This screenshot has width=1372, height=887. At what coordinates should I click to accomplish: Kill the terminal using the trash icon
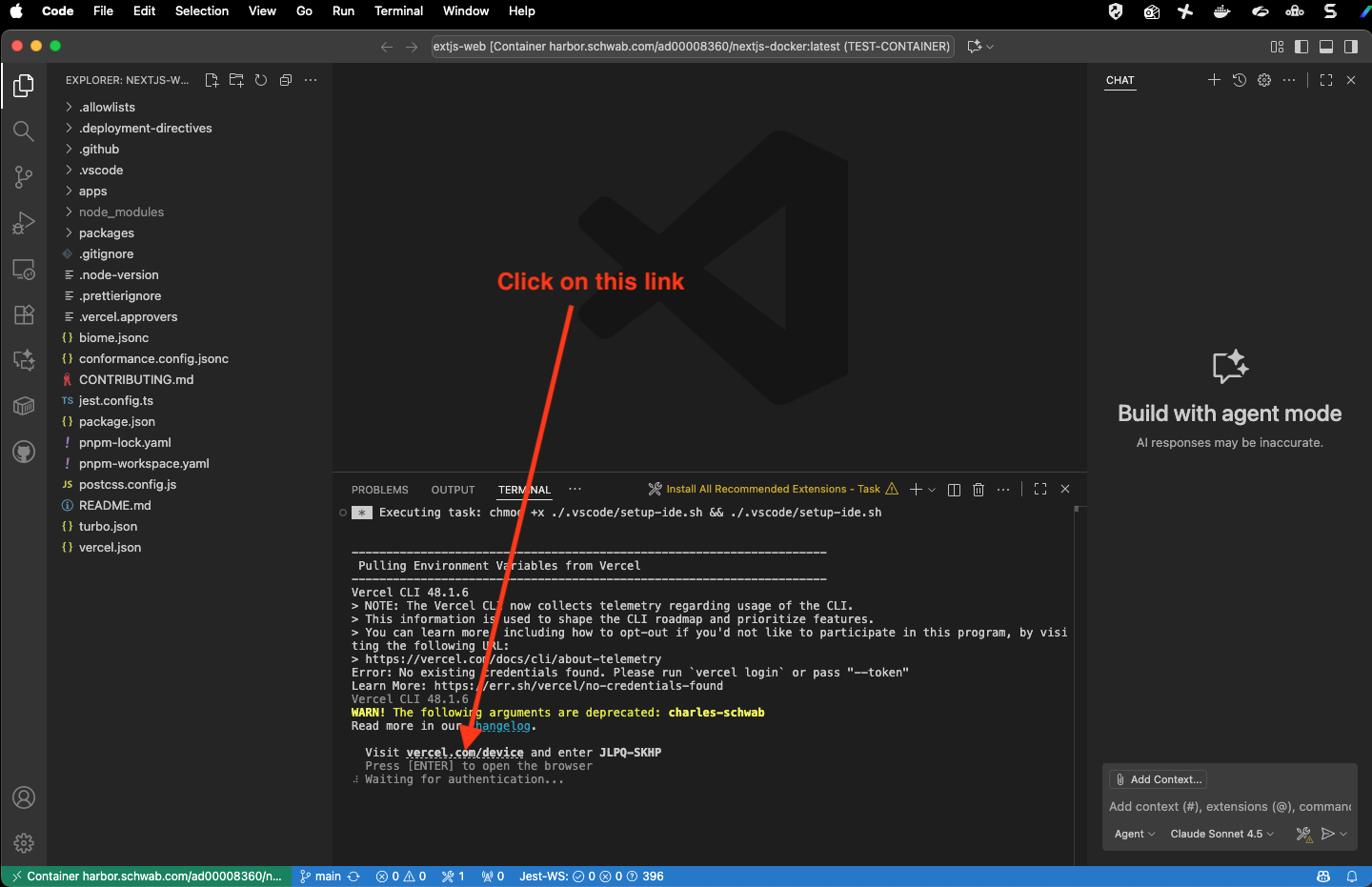tap(978, 489)
